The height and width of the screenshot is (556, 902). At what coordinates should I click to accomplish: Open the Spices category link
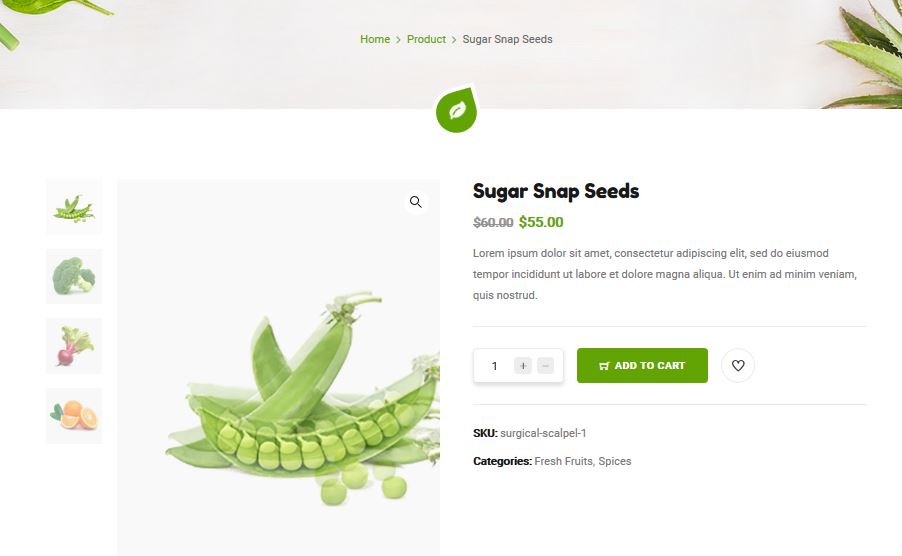pyautogui.click(x=614, y=461)
